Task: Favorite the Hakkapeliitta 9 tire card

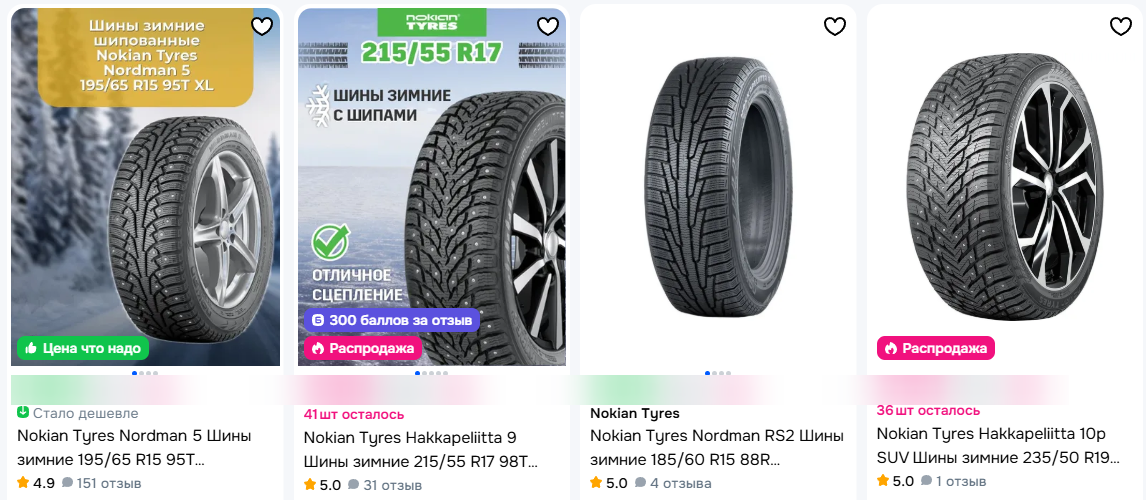Action: pyautogui.click(x=548, y=26)
